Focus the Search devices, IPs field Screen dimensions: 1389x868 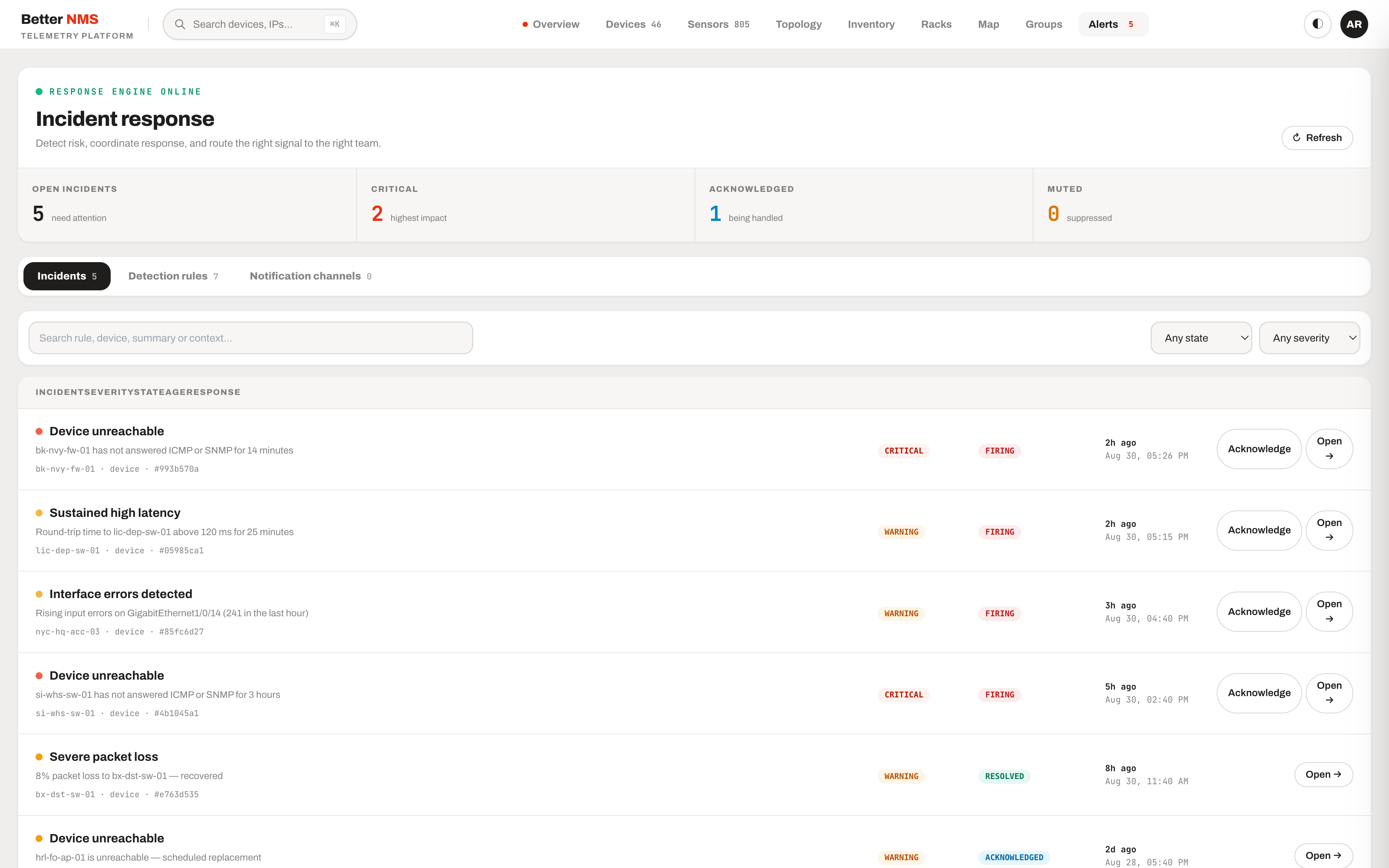click(x=260, y=24)
